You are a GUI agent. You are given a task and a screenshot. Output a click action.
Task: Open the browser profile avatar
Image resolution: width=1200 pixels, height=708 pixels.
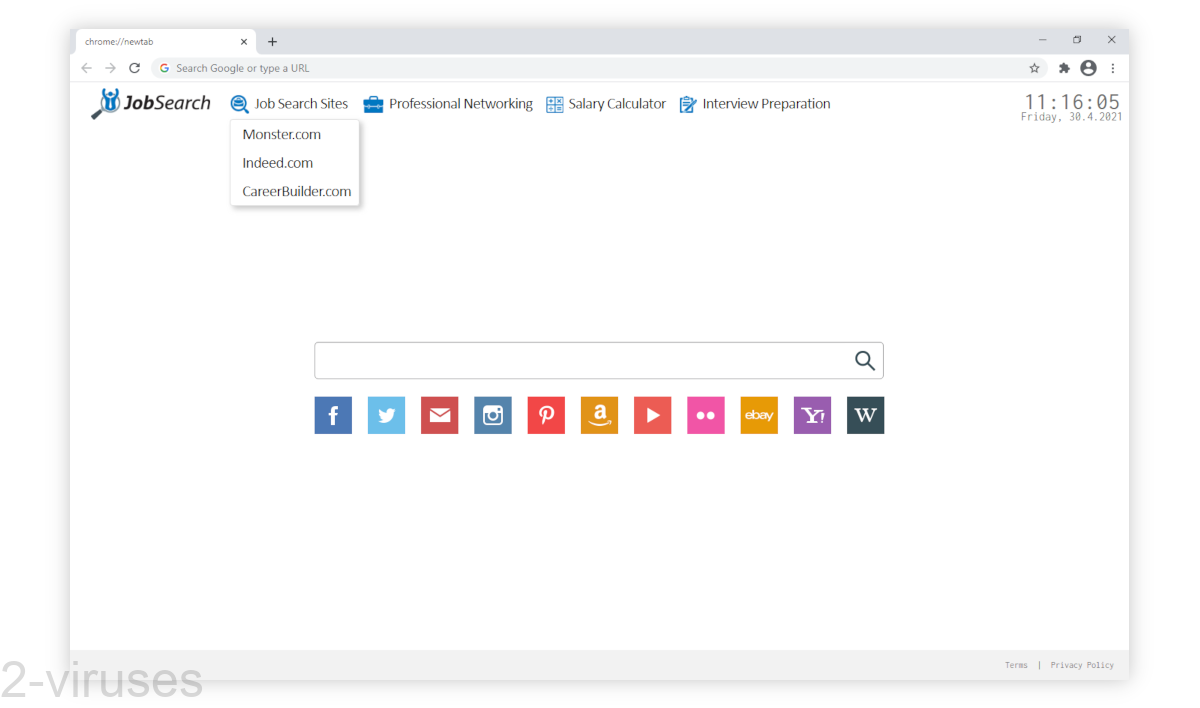(1088, 67)
